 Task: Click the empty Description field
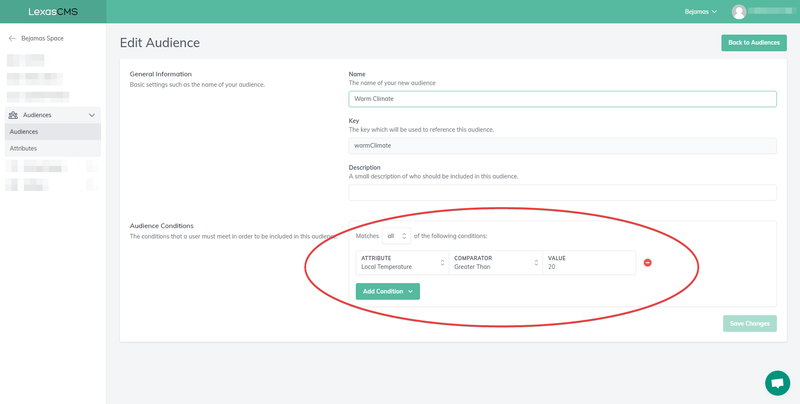point(562,192)
